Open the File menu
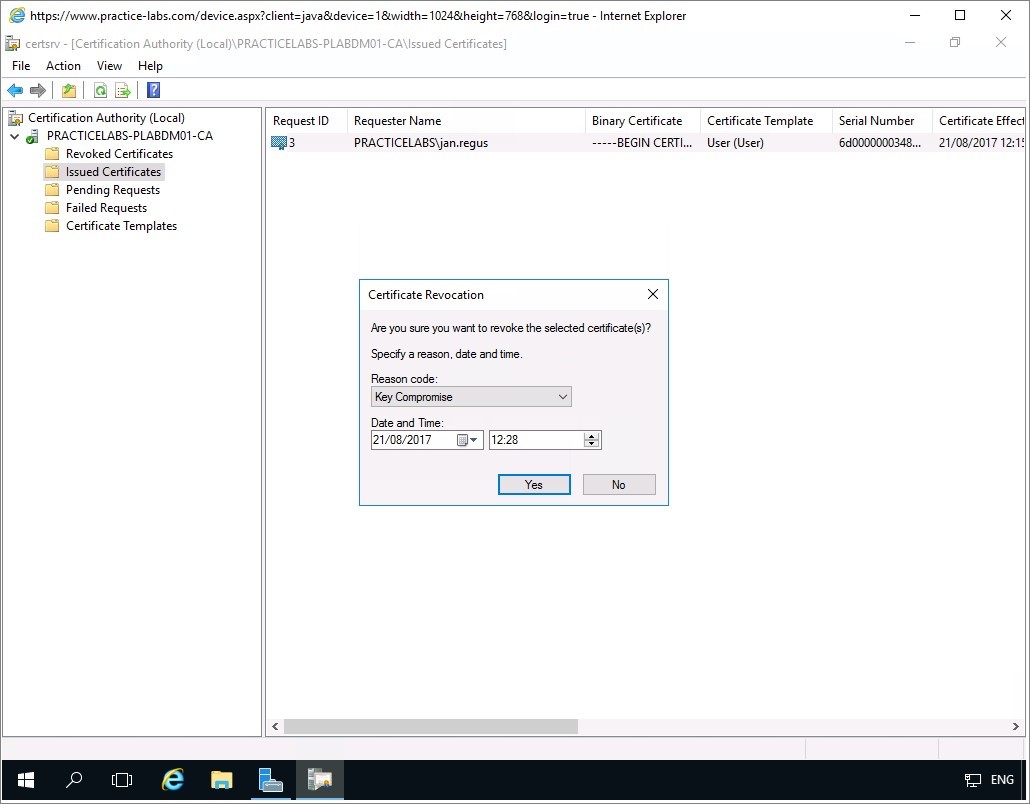The height and width of the screenshot is (804, 1030). 21,66
